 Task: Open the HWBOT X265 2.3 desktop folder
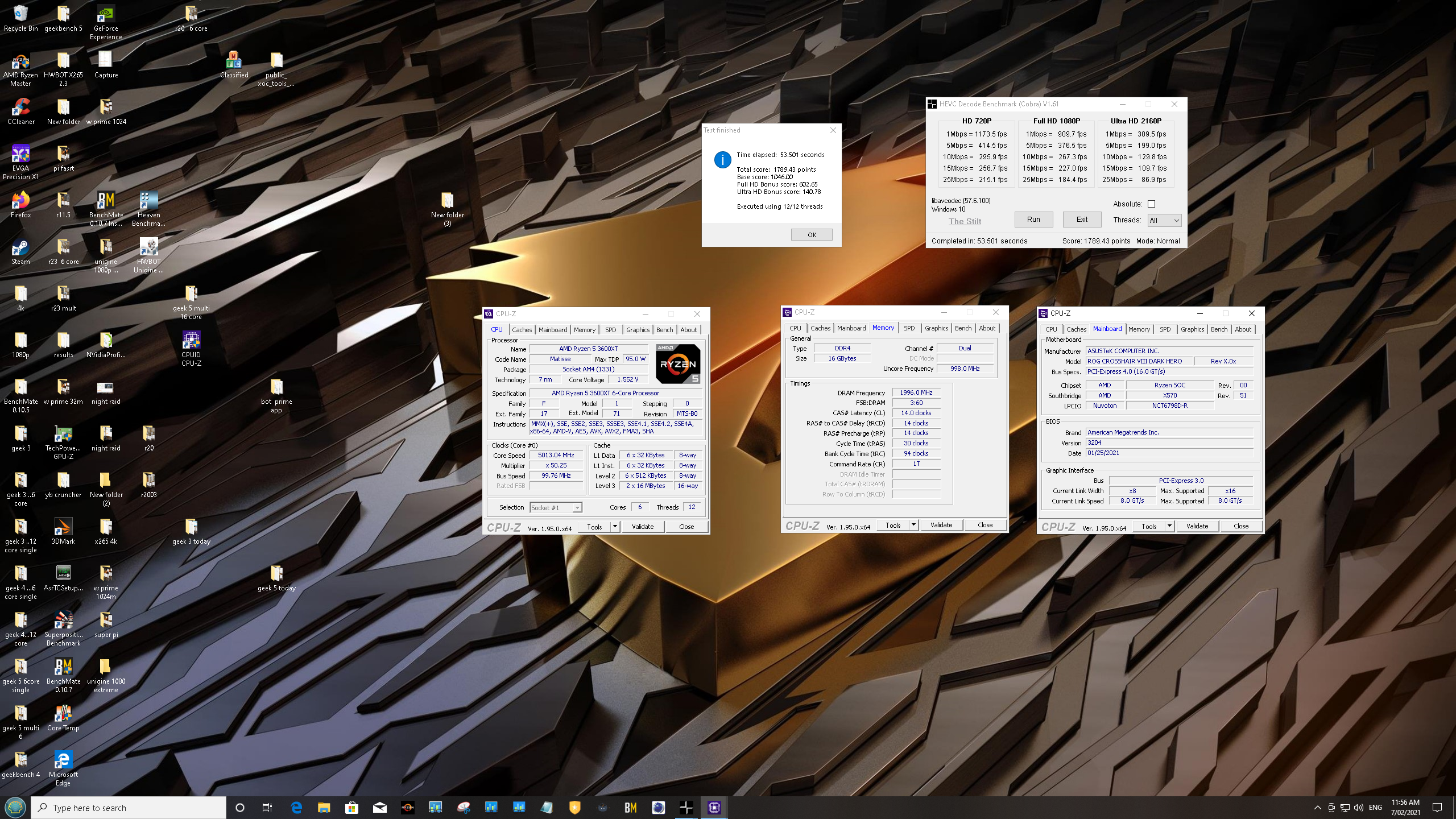[x=63, y=69]
